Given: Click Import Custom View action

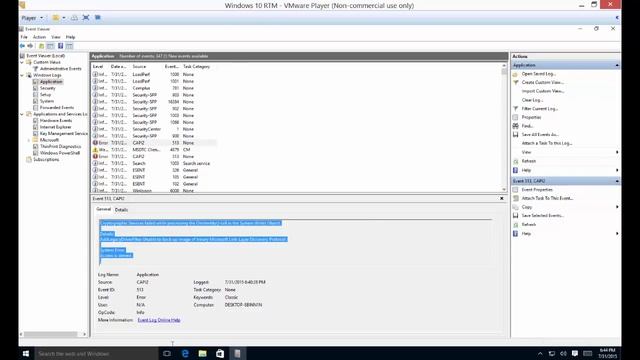Looking at the screenshot, I should pyautogui.click(x=542, y=91).
